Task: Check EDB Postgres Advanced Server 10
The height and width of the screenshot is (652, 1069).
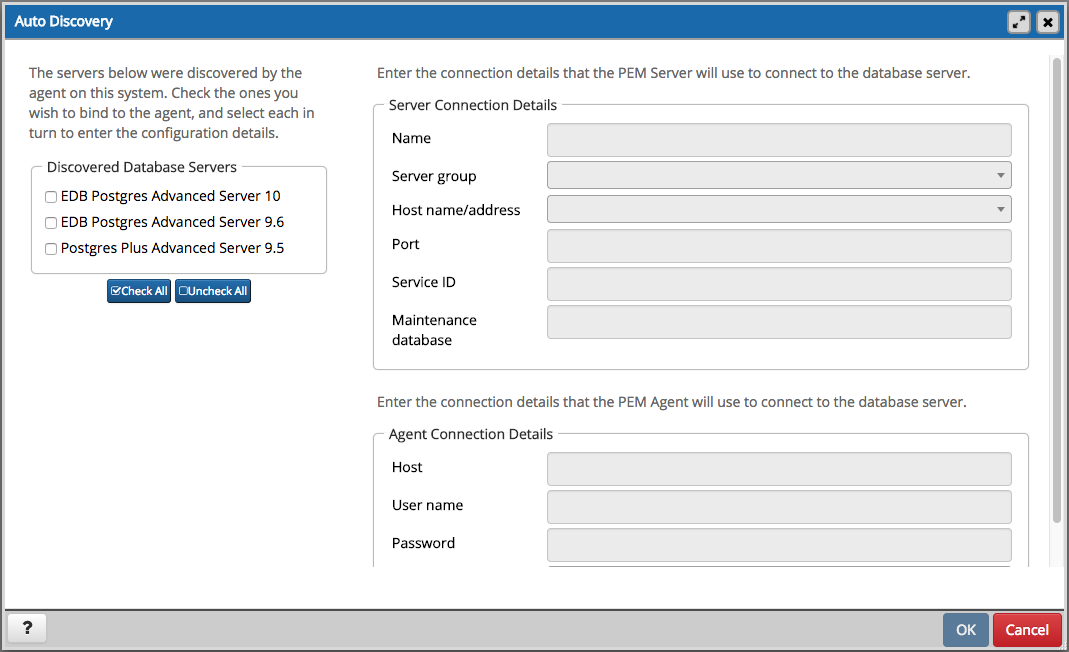Action: pyautogui.click(x=51, y=197)
